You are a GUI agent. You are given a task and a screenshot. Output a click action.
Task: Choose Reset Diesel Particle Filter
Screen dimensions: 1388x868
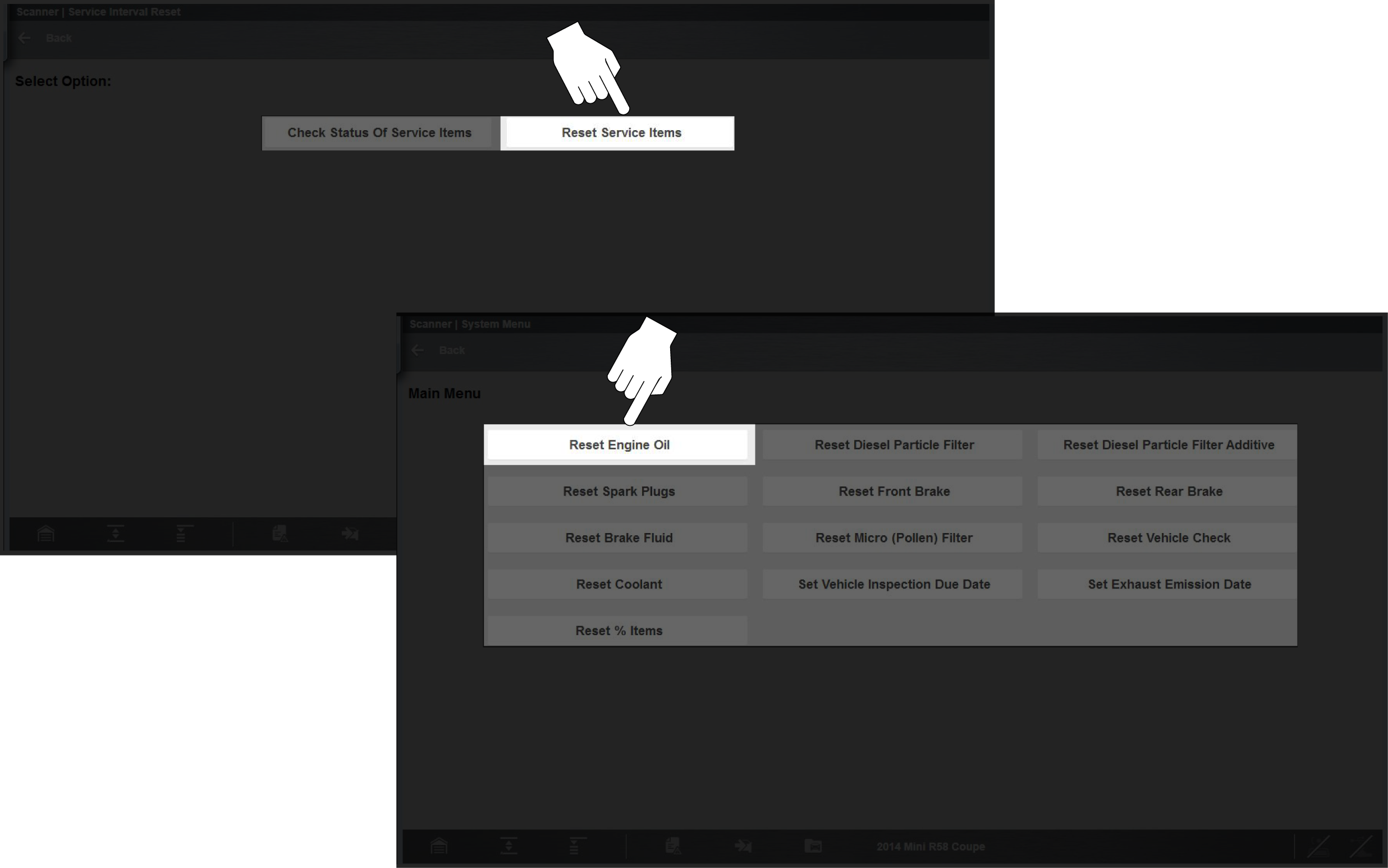(894, 445)
